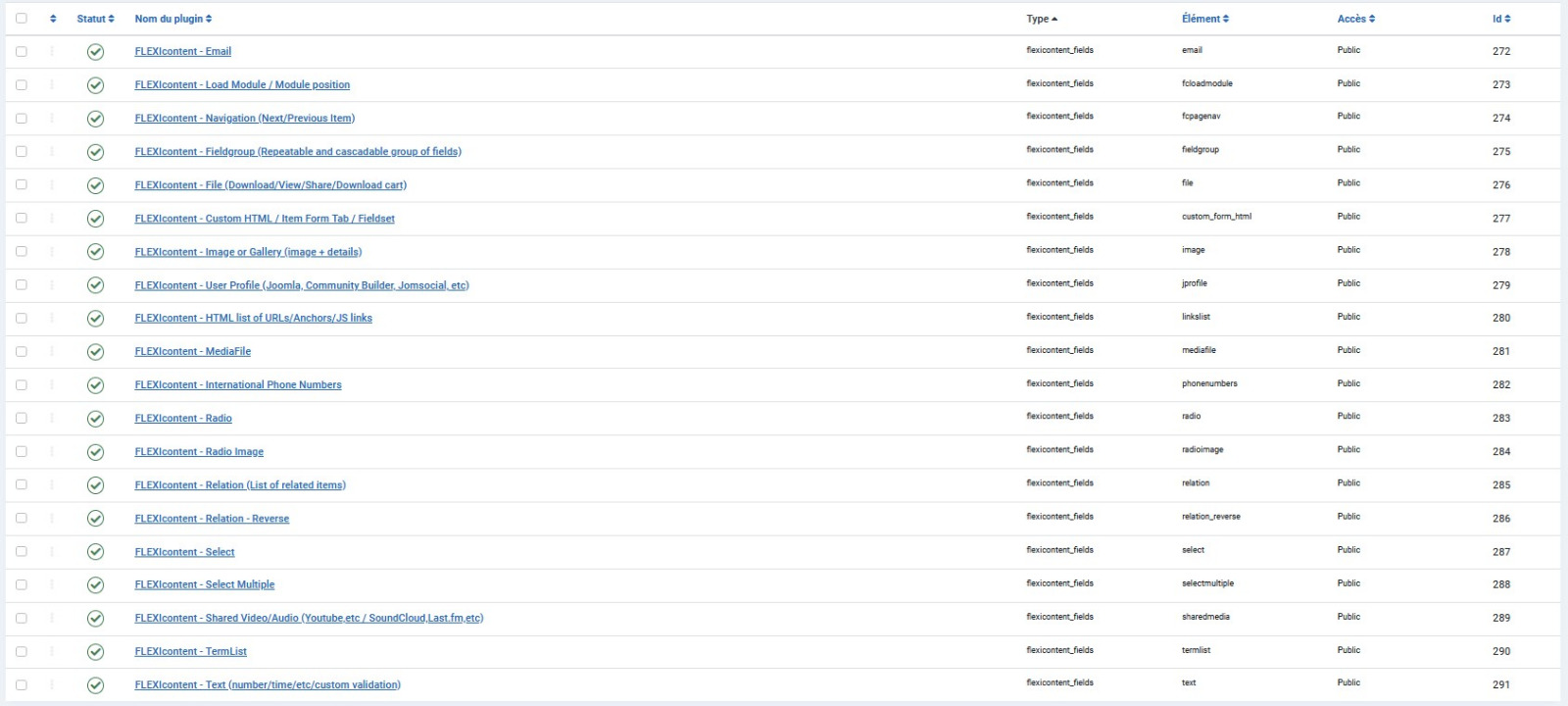Click the Id value 291
Image resolution: width=1568 pixels, height=706 pixels.
coord(1501,684)
